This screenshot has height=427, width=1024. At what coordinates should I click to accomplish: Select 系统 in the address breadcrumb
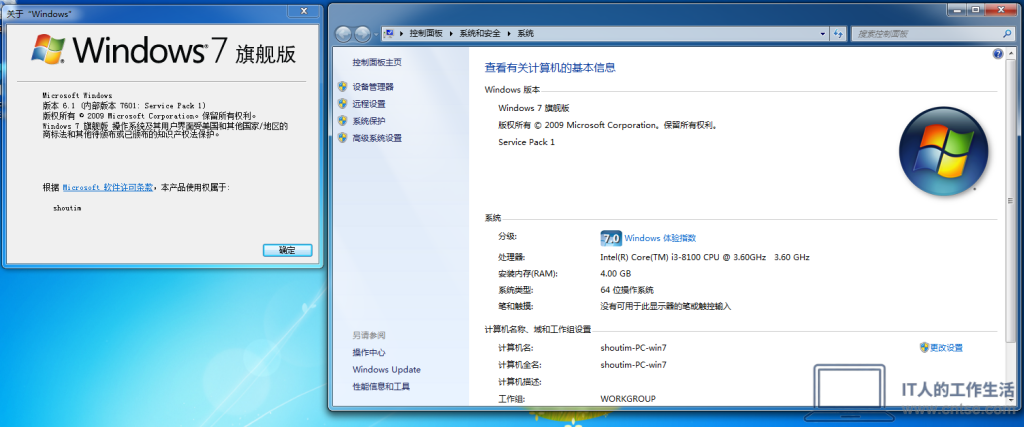click(525, 33)
